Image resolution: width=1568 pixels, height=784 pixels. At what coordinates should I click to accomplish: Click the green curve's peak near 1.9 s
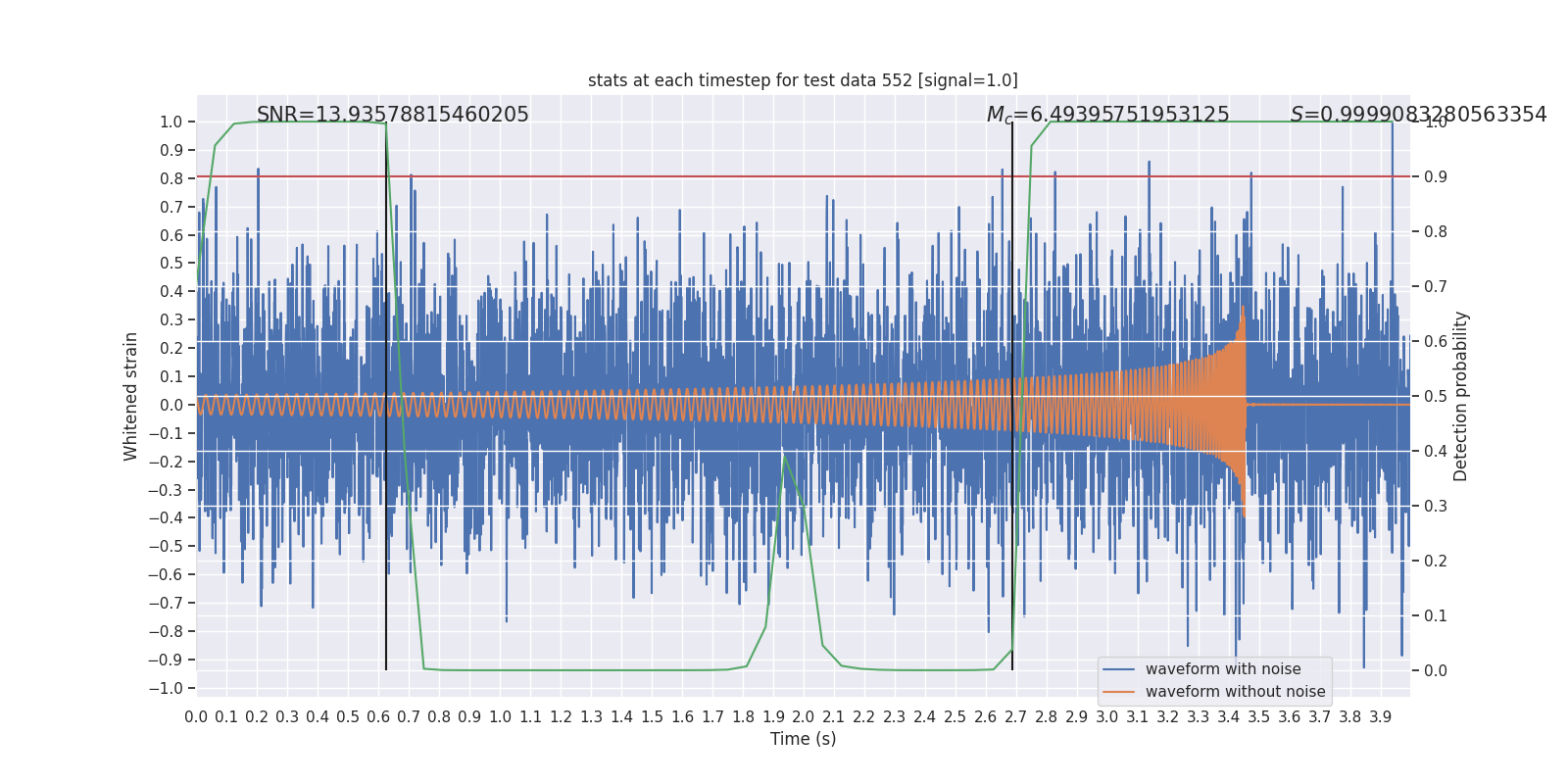pyautogui.click(x=784, y=456)
